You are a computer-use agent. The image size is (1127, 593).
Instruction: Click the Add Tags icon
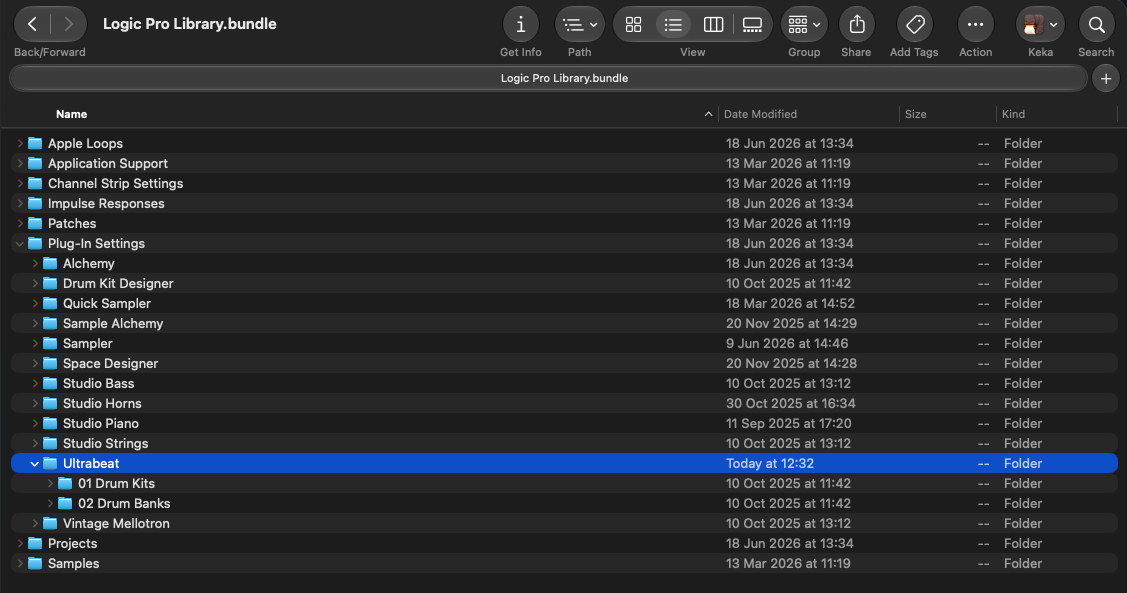tap(915, 24)
